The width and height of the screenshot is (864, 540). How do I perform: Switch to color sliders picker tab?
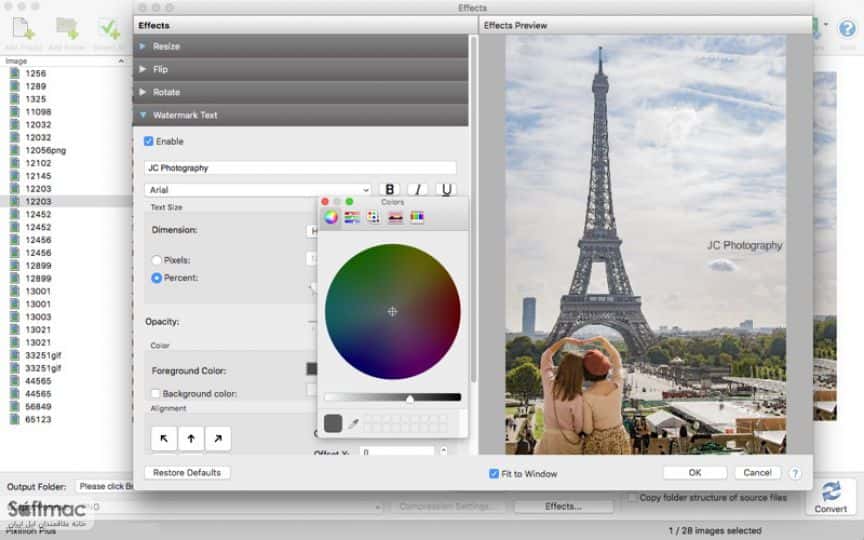point(352,217)
